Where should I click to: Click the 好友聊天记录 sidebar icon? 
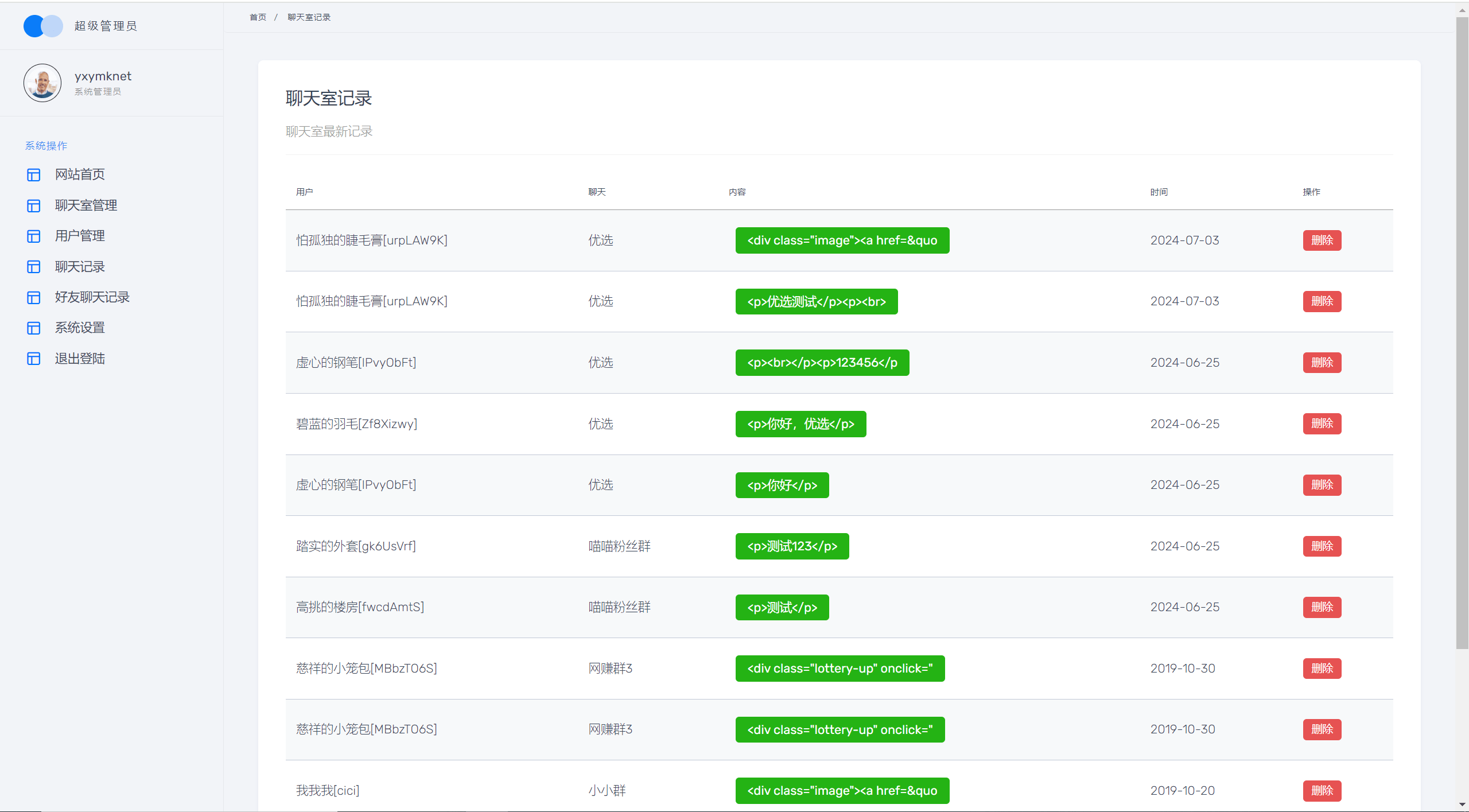tap(34, 297)
